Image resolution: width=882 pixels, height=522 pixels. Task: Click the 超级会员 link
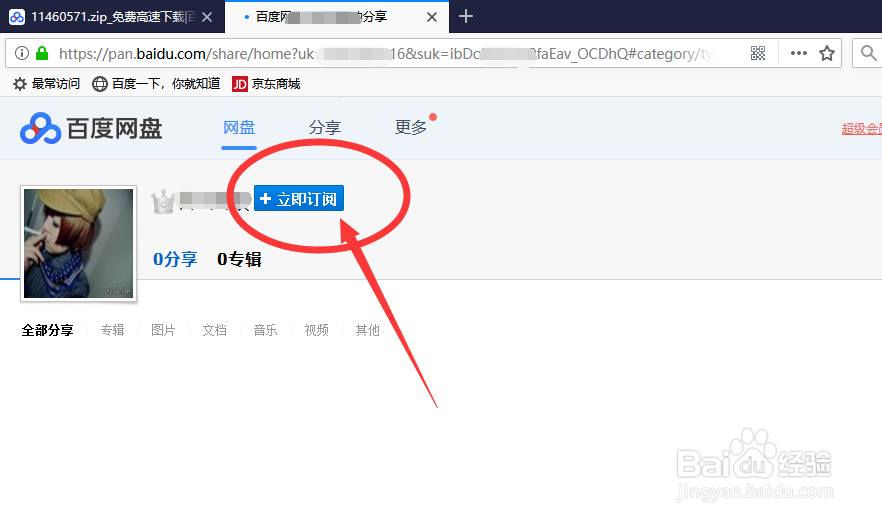[861, 129]
